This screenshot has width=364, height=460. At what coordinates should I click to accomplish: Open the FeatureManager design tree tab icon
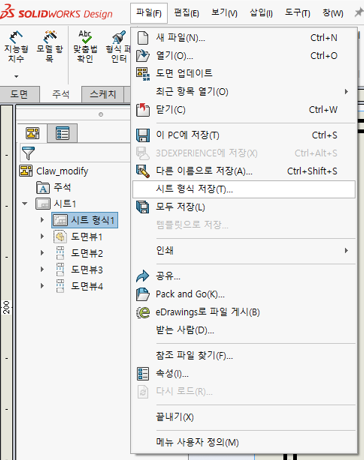click(x=33, y=133)
